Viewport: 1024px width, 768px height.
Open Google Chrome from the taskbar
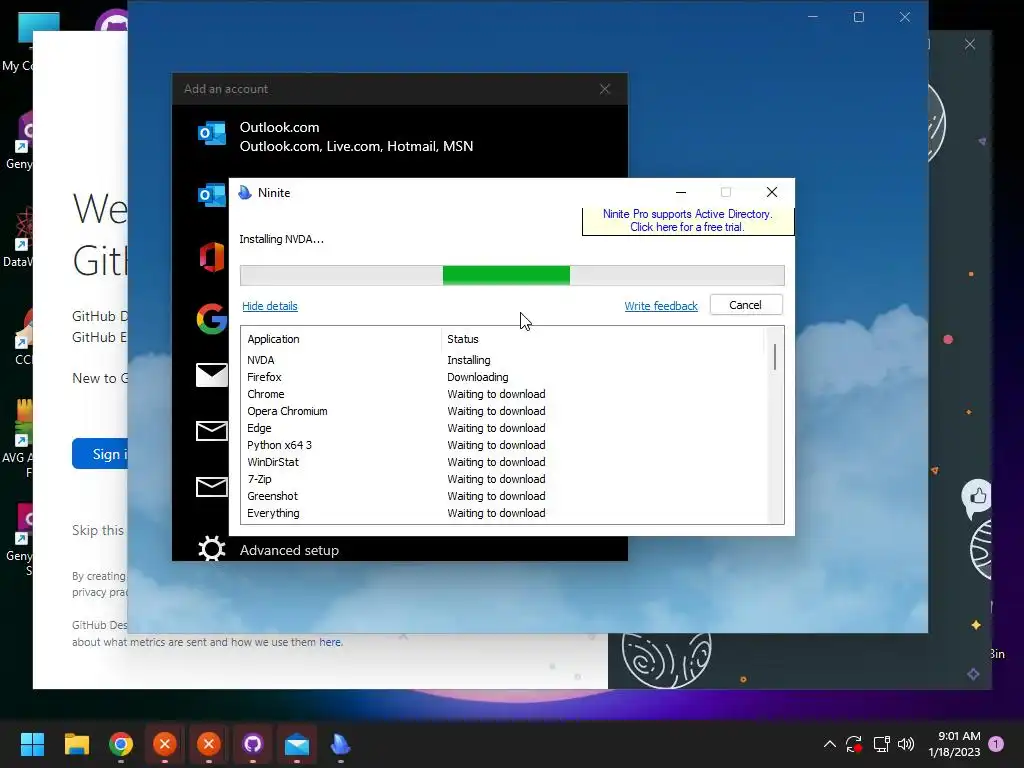tap(121, 744)
